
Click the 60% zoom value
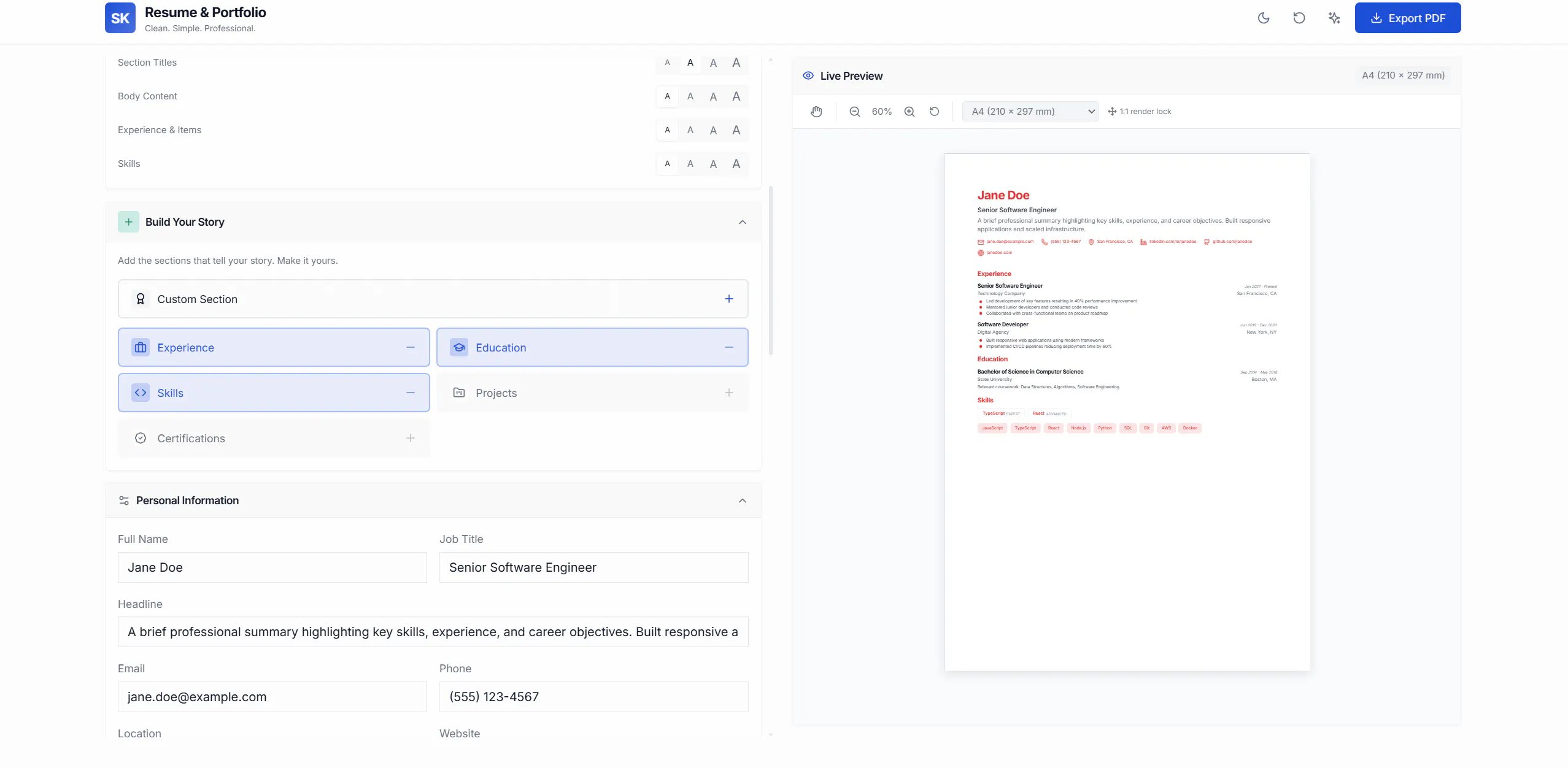pos(881,111)
